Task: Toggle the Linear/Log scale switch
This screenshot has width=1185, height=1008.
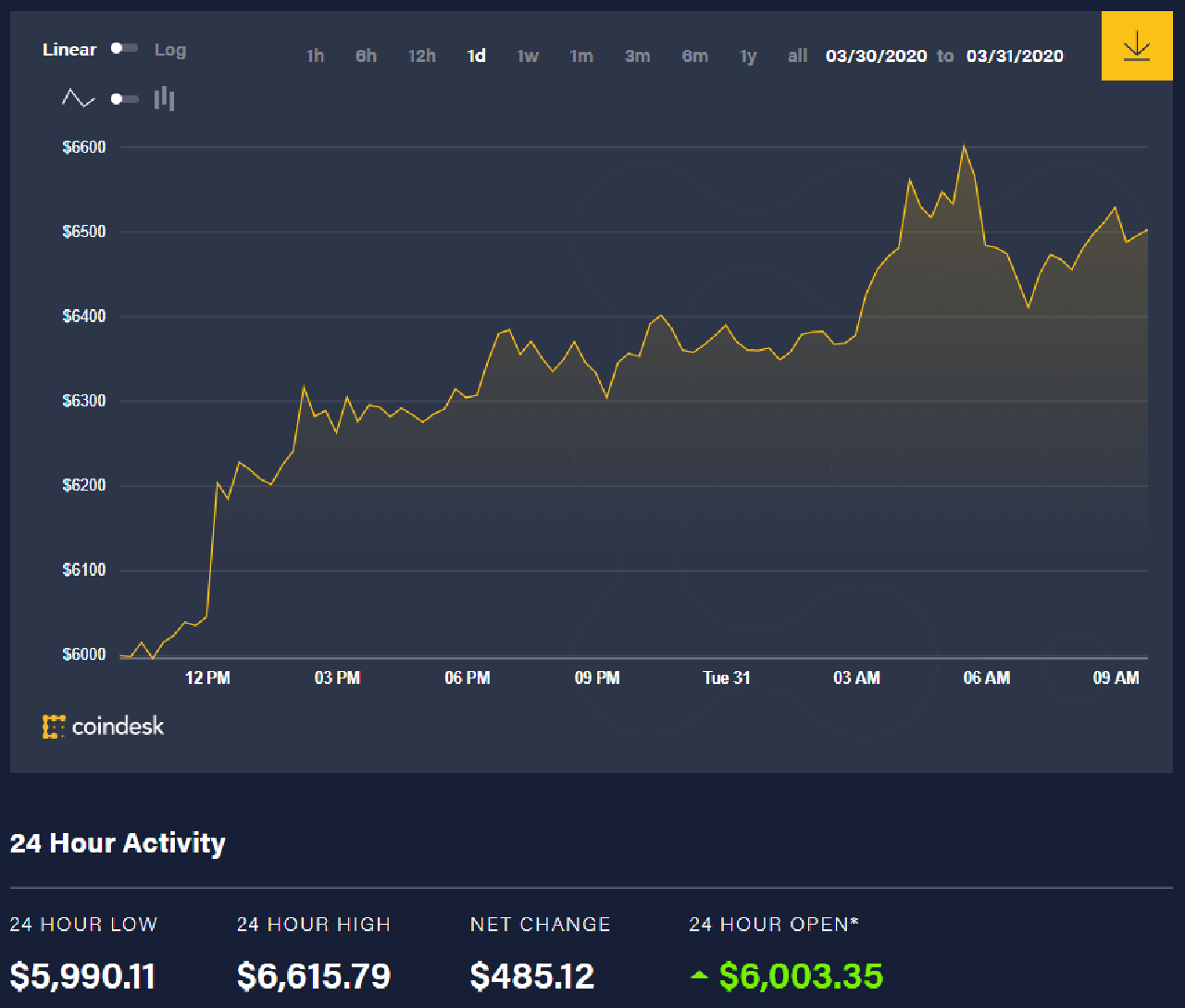Action: click(125, 49)
